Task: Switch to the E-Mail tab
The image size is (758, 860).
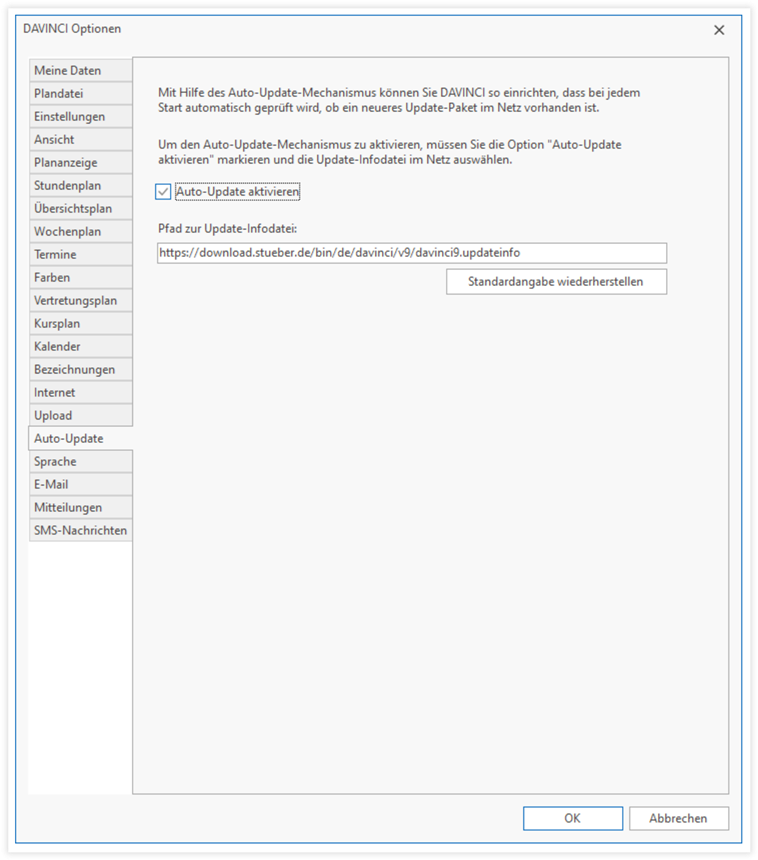Action: pyautogui.click(x=81, y=485)
